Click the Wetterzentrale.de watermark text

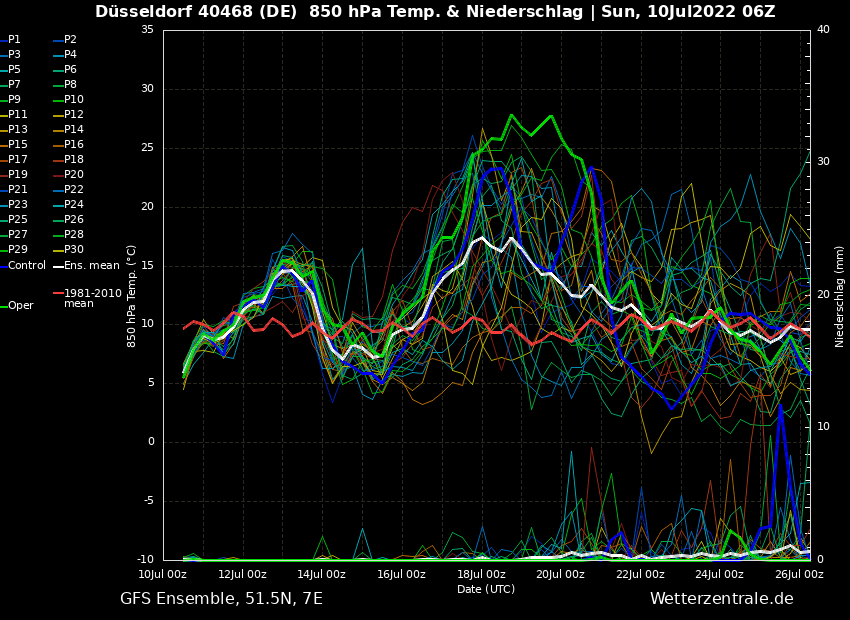pos(721,599)
